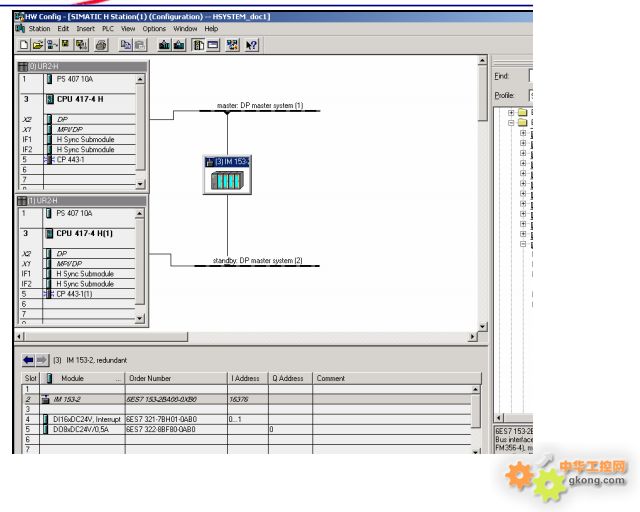The image size is (640, 512).
Task: Click rack (1) UR2-H scroll-down arrow
Action: (140, 318)
